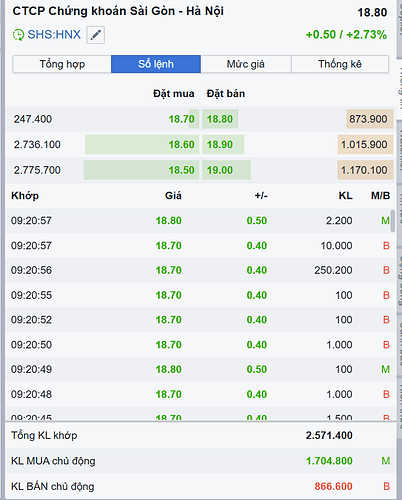Click the ask volume 1.015.900
Image resolution: width=402 pixels, height=500 pixels.
click(x=364, y=145)
